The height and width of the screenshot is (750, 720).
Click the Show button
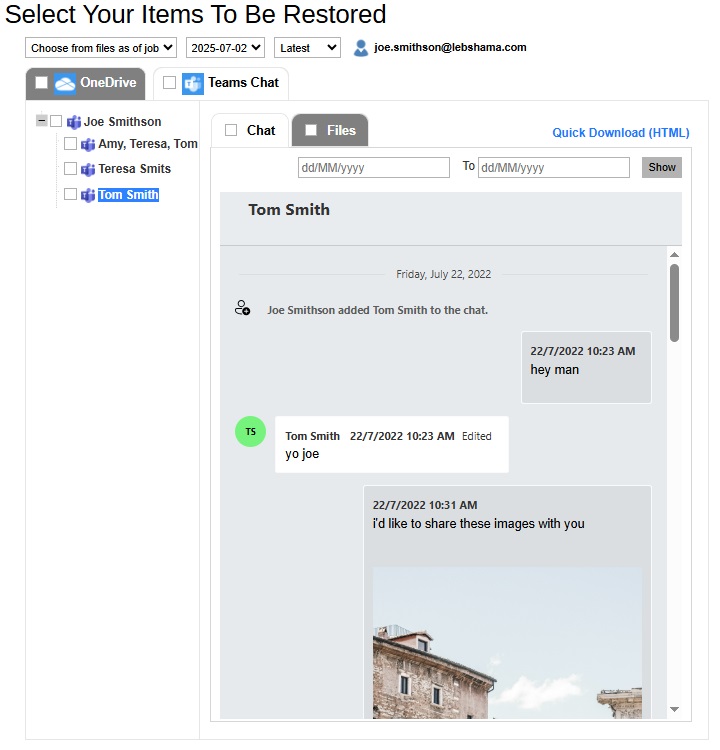click(662, 167)
